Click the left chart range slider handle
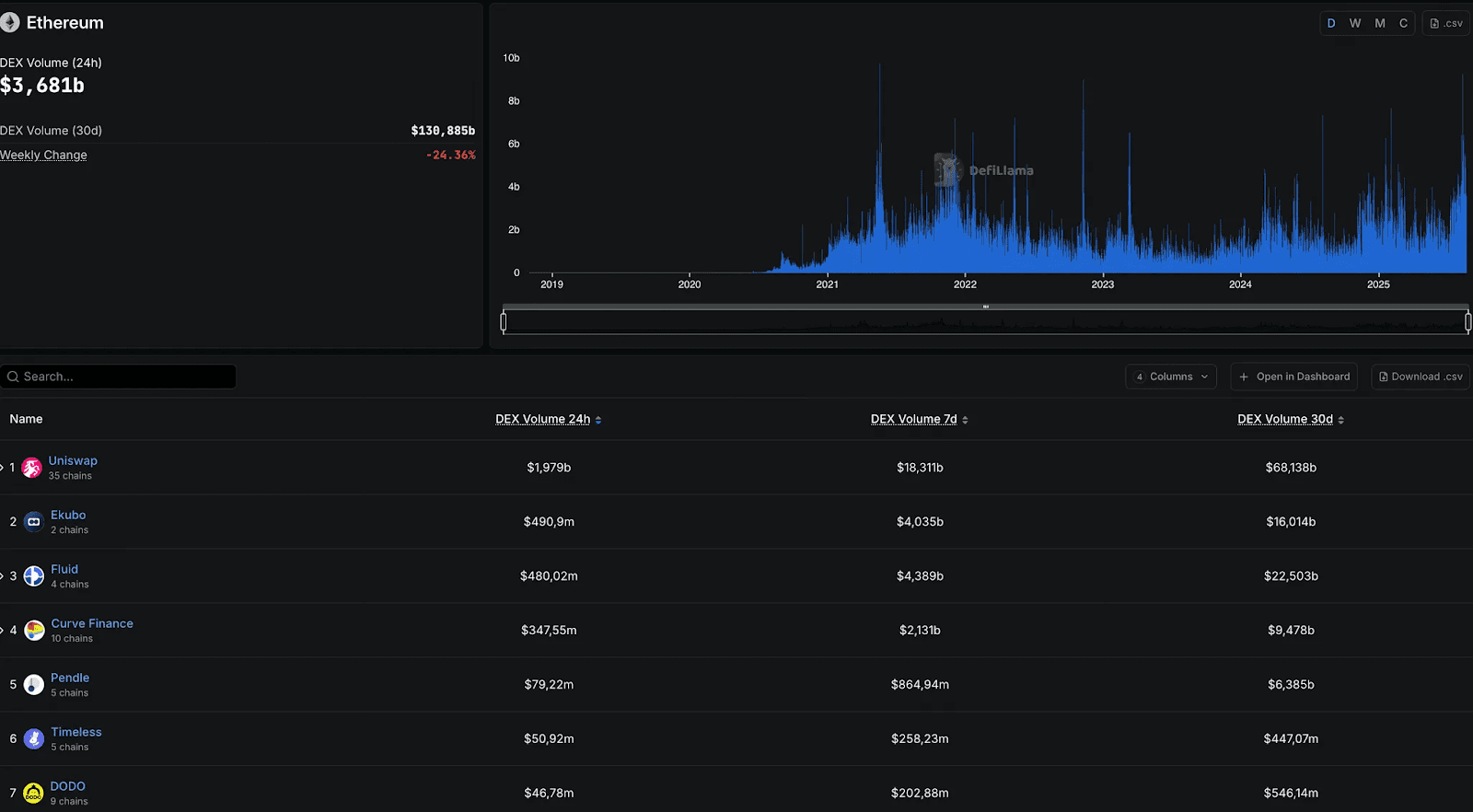1473x812 pixels. (504, 321)
